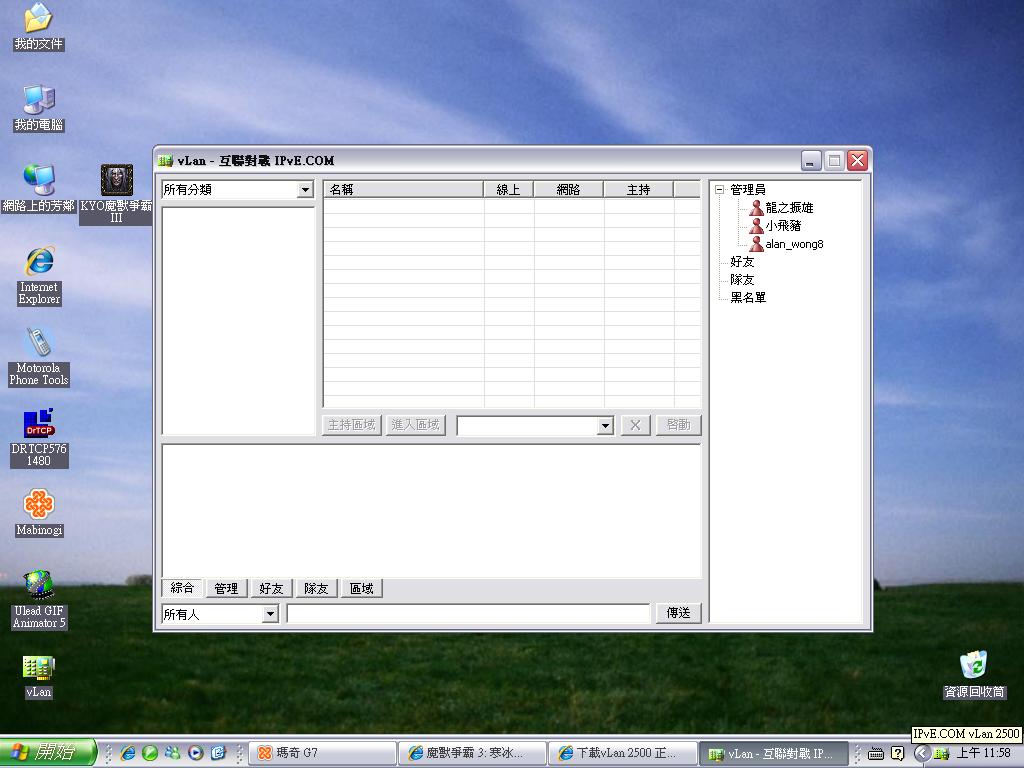This screenshot has height=768, width=1024.
Task: Close the vLan window
Action: 857,161
